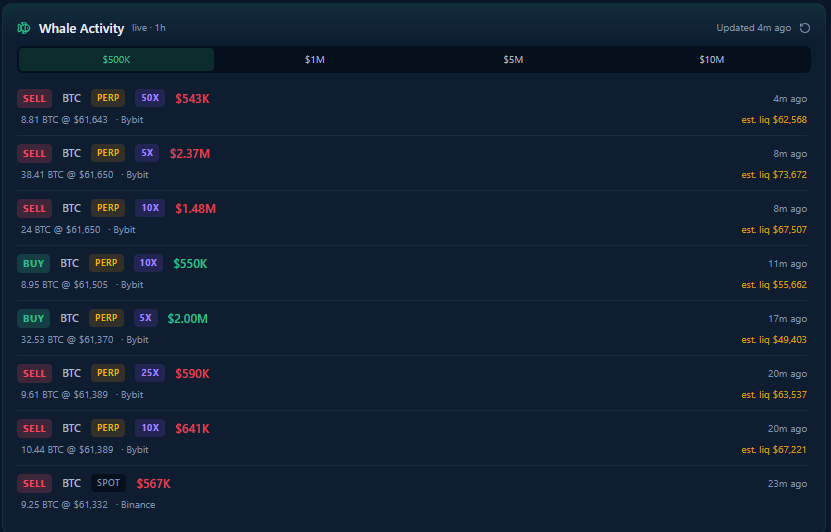
Task: Click the $543K trade amount
Action: pyautogui.click(x=192, y=99)
